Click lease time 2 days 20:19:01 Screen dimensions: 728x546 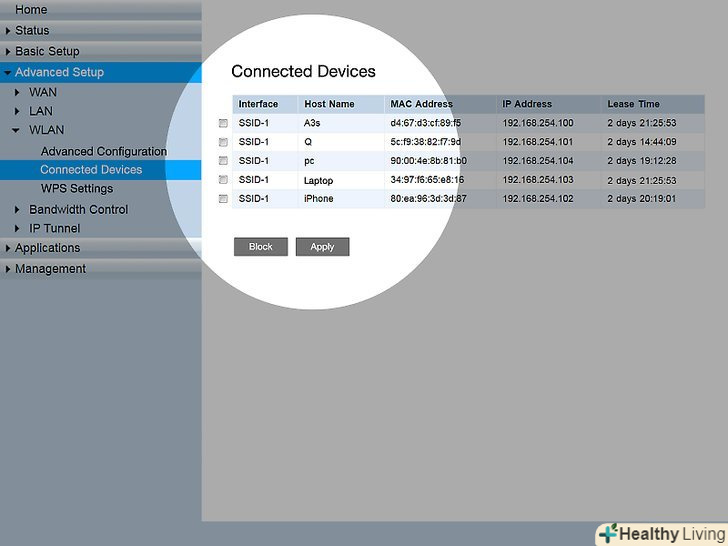coord(642,199)
